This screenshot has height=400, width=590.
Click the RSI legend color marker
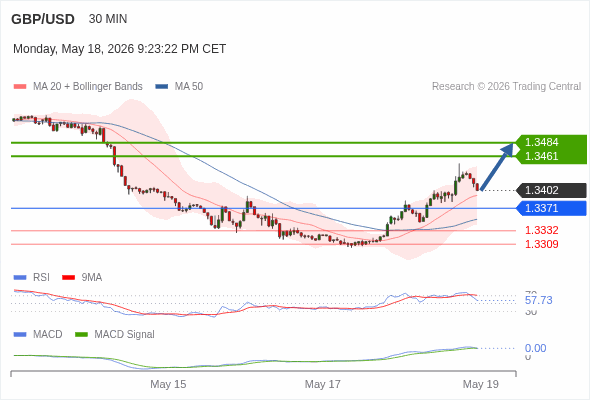coord(20,278)
